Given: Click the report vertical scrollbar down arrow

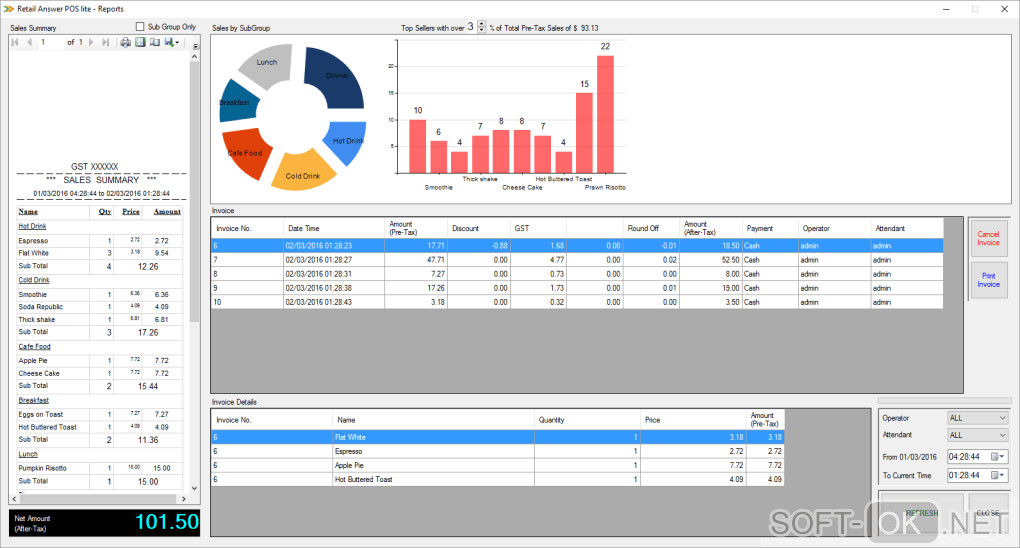Looking at the screenshot, I should pyautogui.click(x=195, y=488).
